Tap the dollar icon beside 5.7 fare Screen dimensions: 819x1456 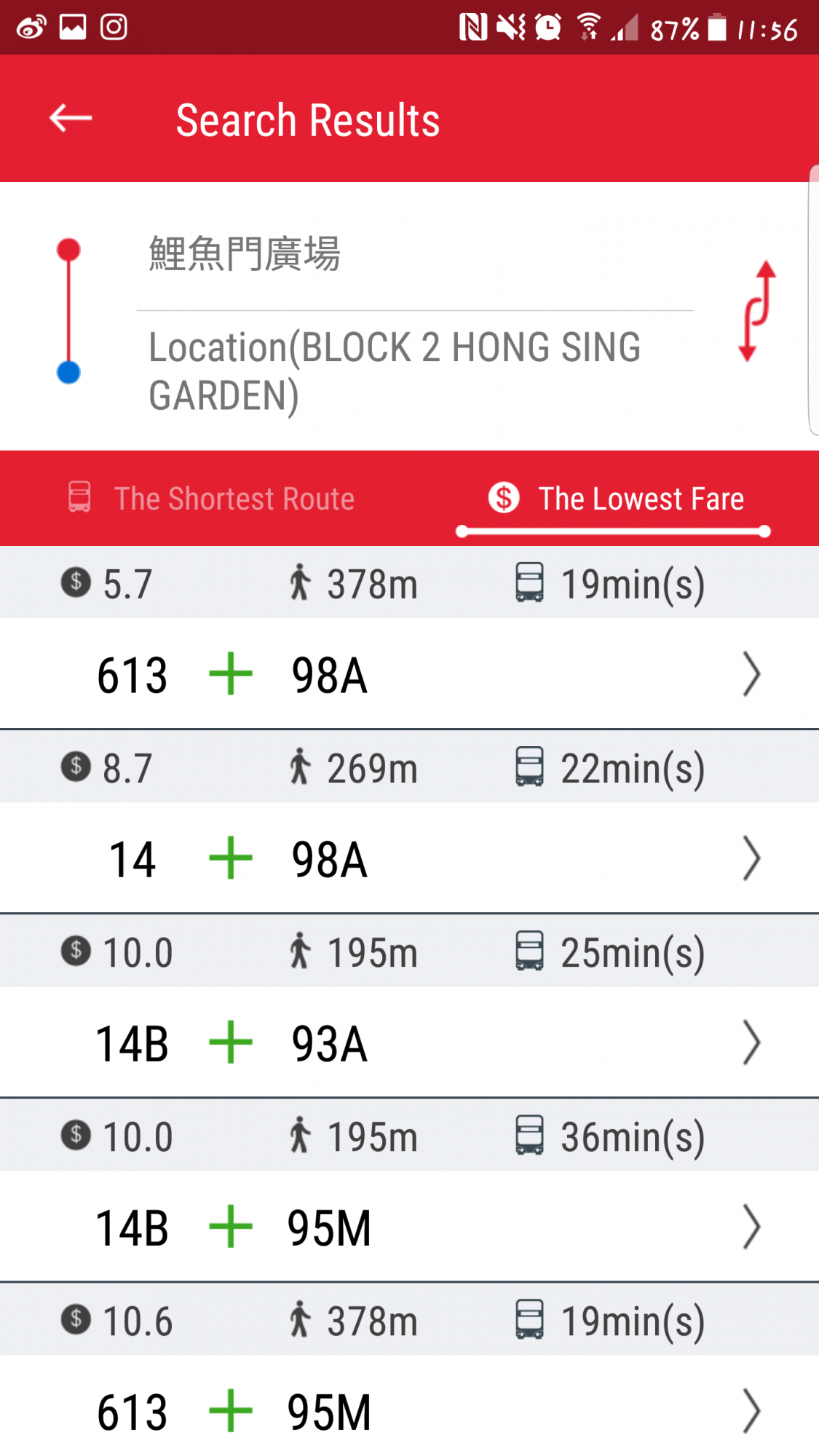pyautogui.click(x=76, y=582)
